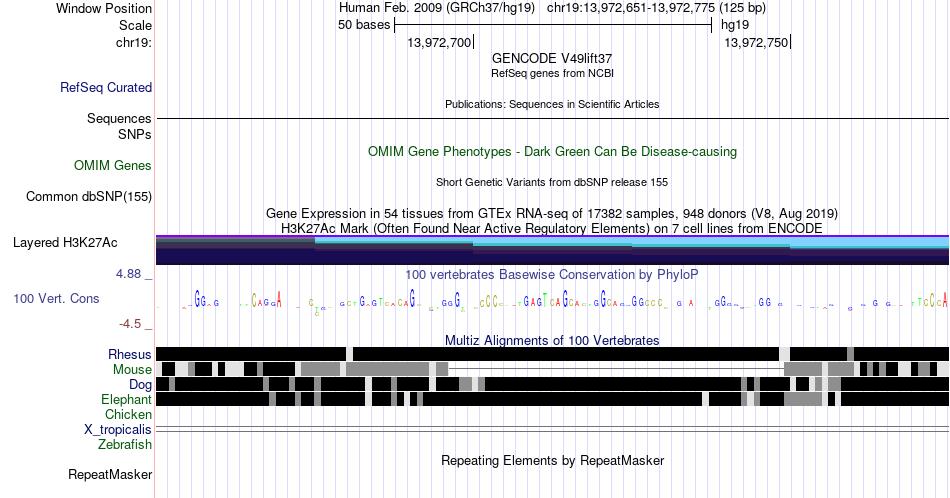Select Short Genetic Variants from dbSNP title
950x498 pixels.
[552, 182]
